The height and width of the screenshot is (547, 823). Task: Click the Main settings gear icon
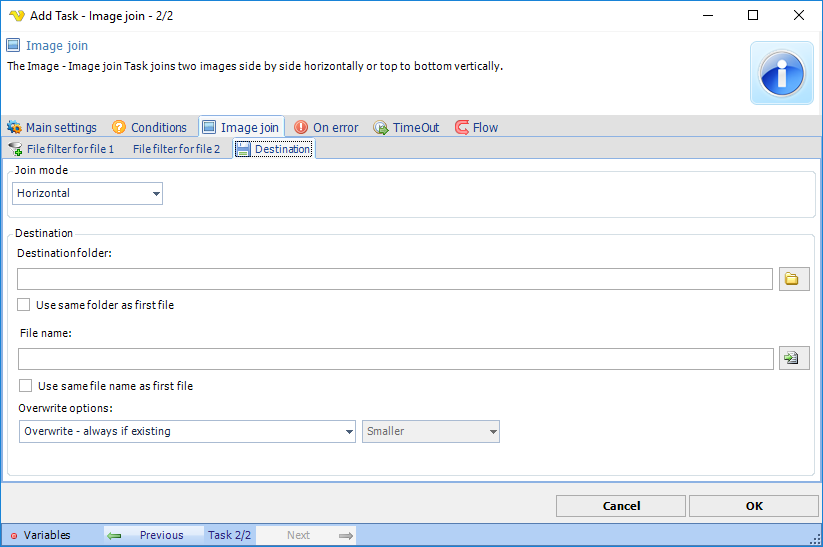point(14,128)
